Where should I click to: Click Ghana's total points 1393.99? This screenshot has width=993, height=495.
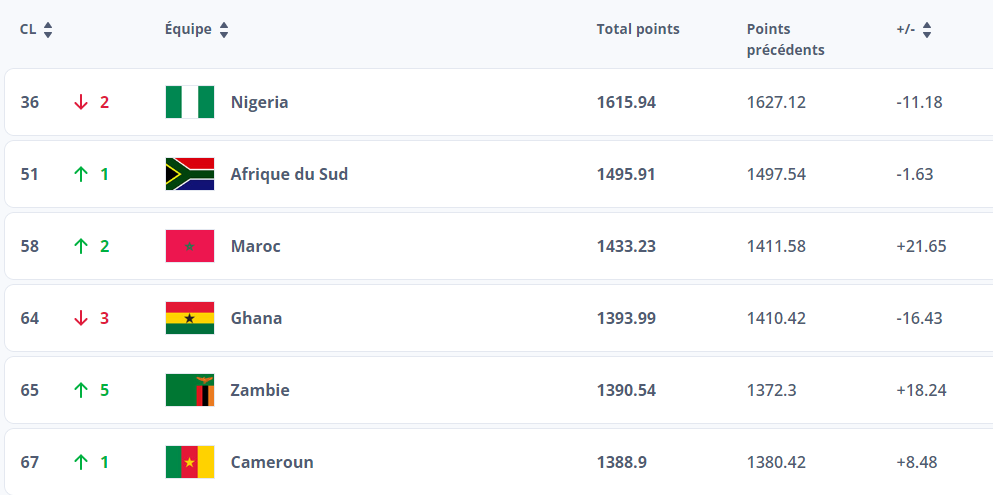[x=626, y=318]
